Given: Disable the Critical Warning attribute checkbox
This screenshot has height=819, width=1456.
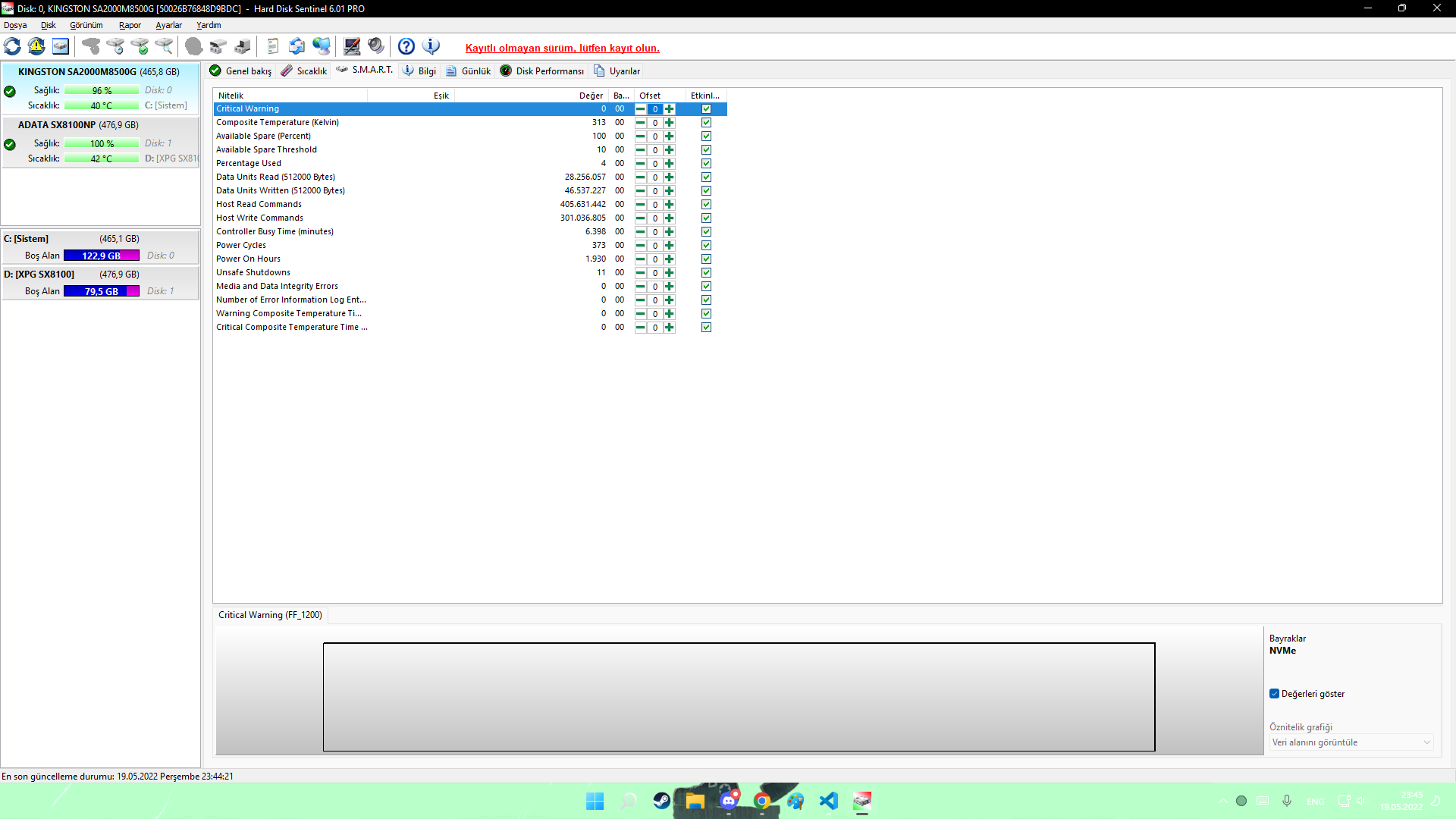Looking at the screenshot, I should point(706,109).
